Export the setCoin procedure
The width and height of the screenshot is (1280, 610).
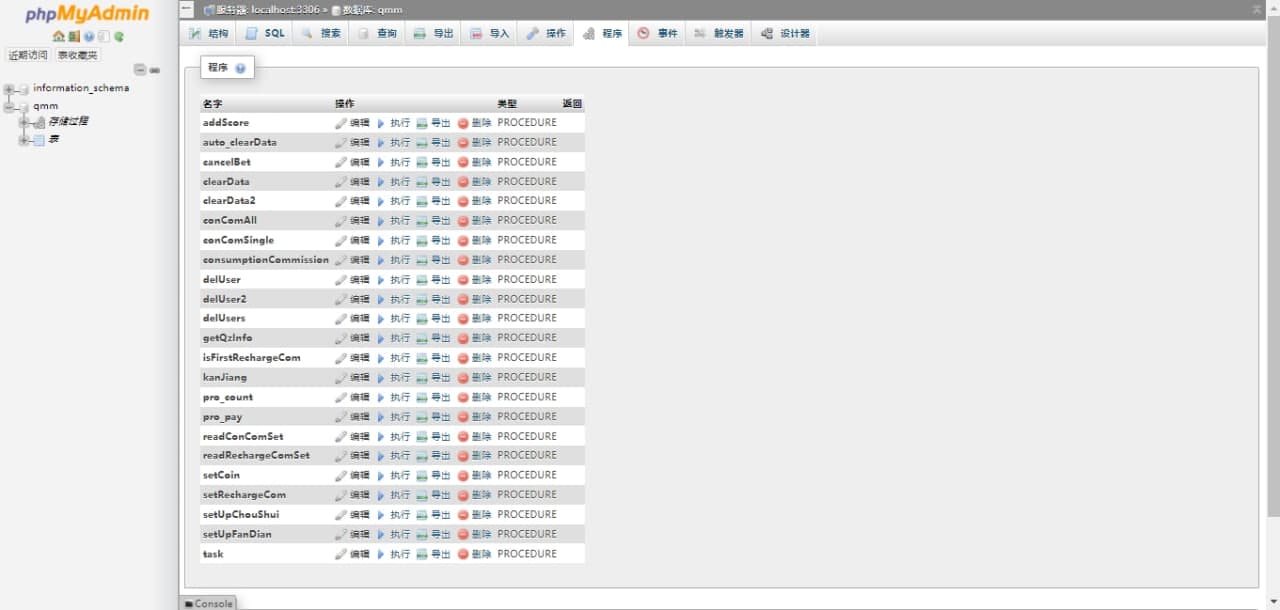click(x=434, y=475)
